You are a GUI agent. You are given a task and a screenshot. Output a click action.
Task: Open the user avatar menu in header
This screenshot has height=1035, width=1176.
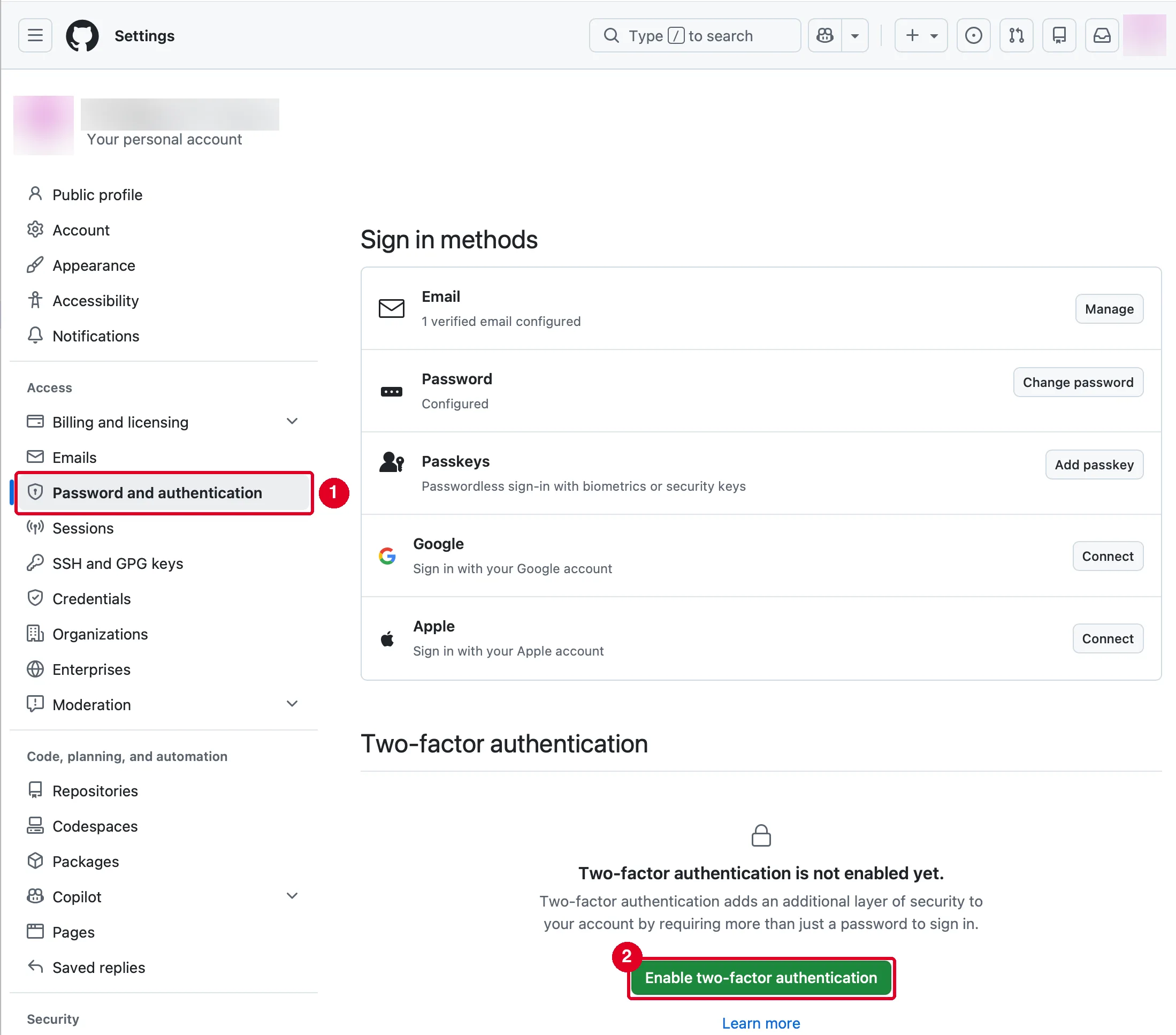1144,36
